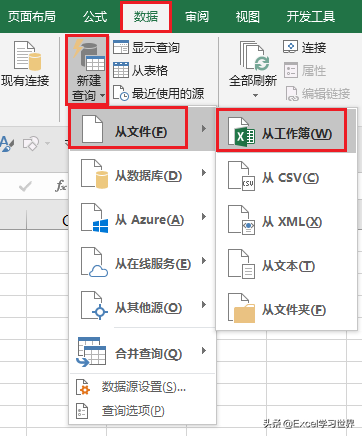Click 全部刷新 button label

[x=253, y=80]
